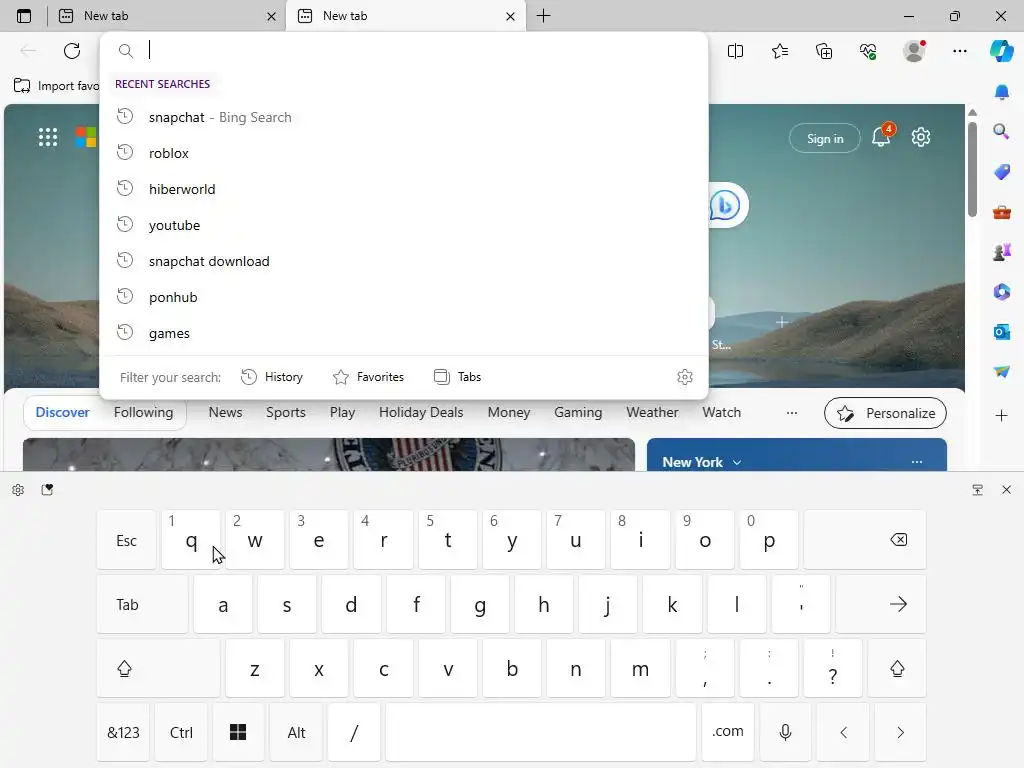The image size is (1024, 768).
Task: Tap the keyboard spacebar
Action: pos(541,732)
